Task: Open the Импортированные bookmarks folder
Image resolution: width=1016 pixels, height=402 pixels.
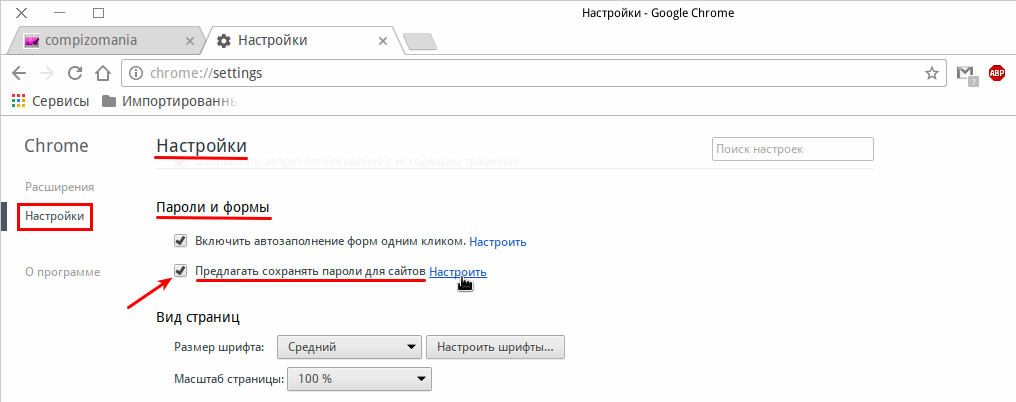Action: pyautogui.click(x=170, y=101)
